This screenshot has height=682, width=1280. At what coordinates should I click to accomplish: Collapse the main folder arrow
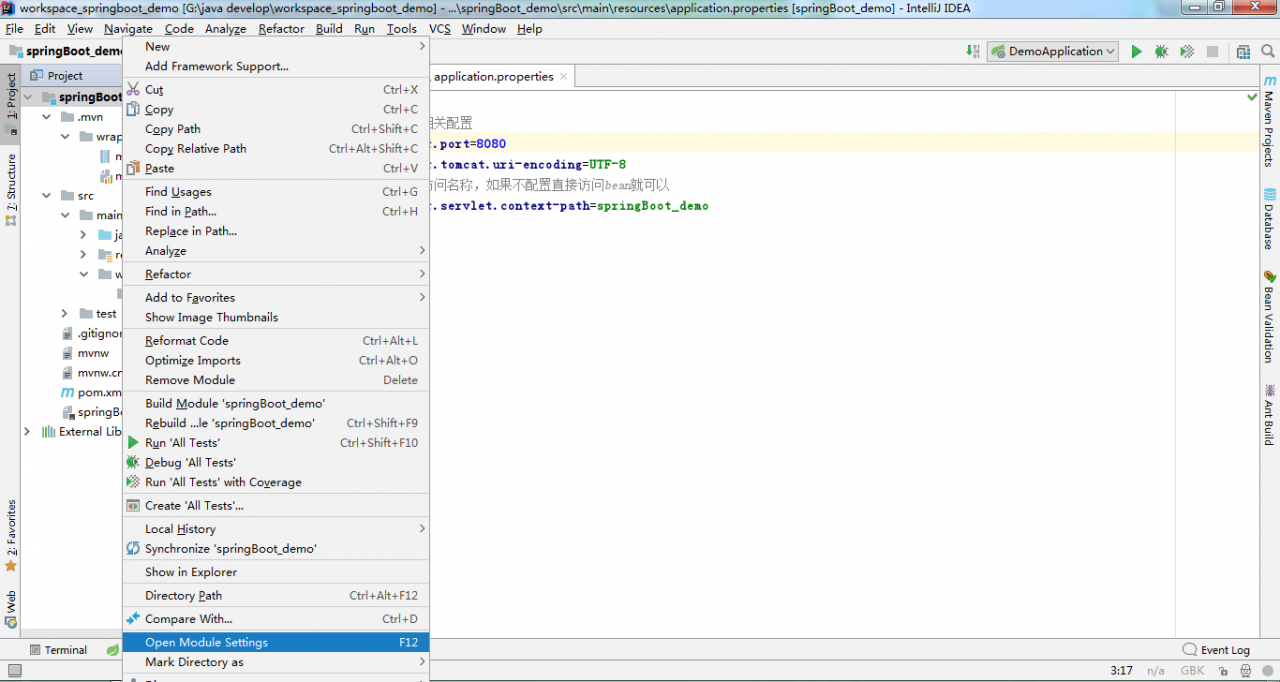(x=65, y=215)
